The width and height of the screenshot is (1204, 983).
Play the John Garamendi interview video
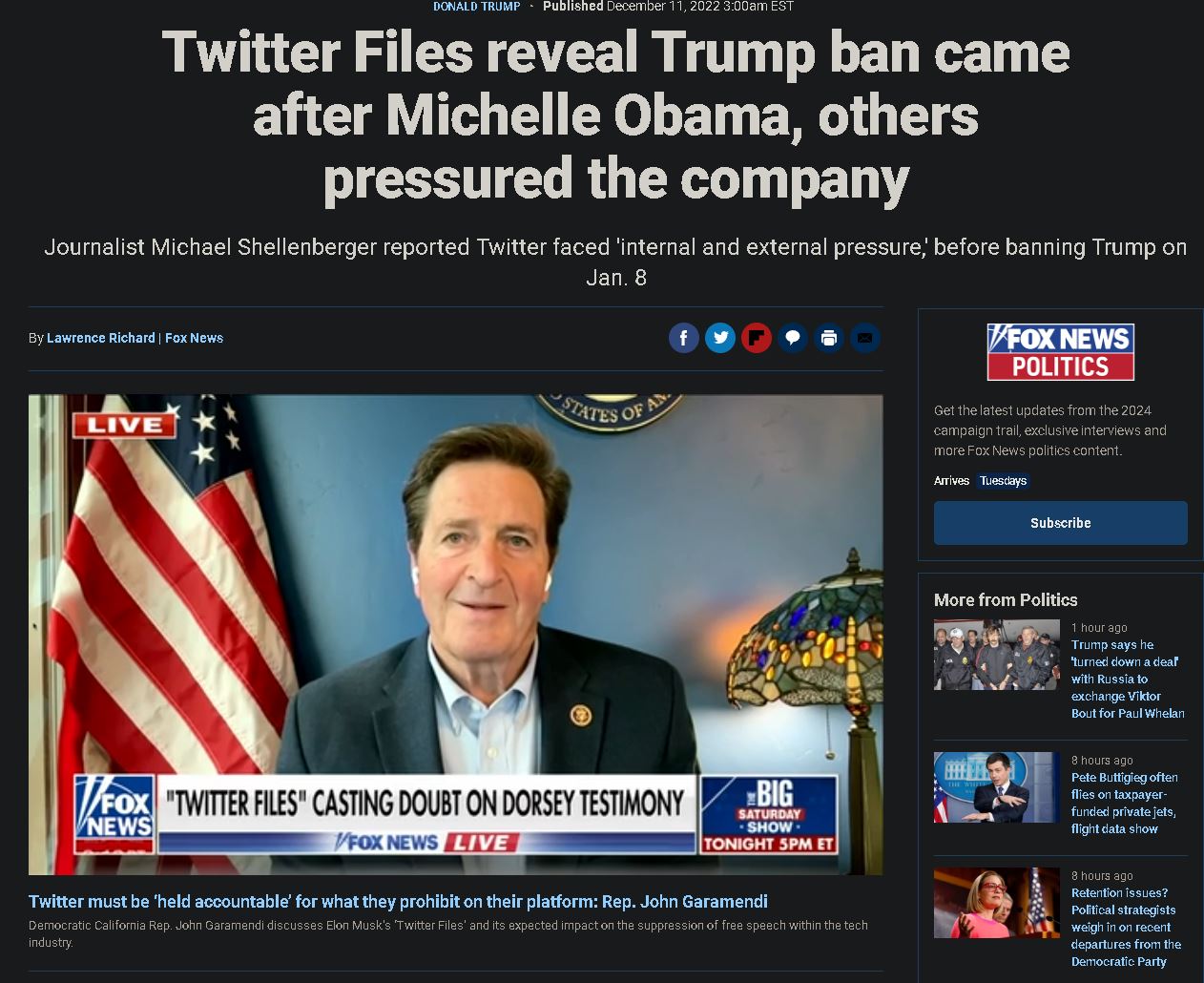pos(455,635)
